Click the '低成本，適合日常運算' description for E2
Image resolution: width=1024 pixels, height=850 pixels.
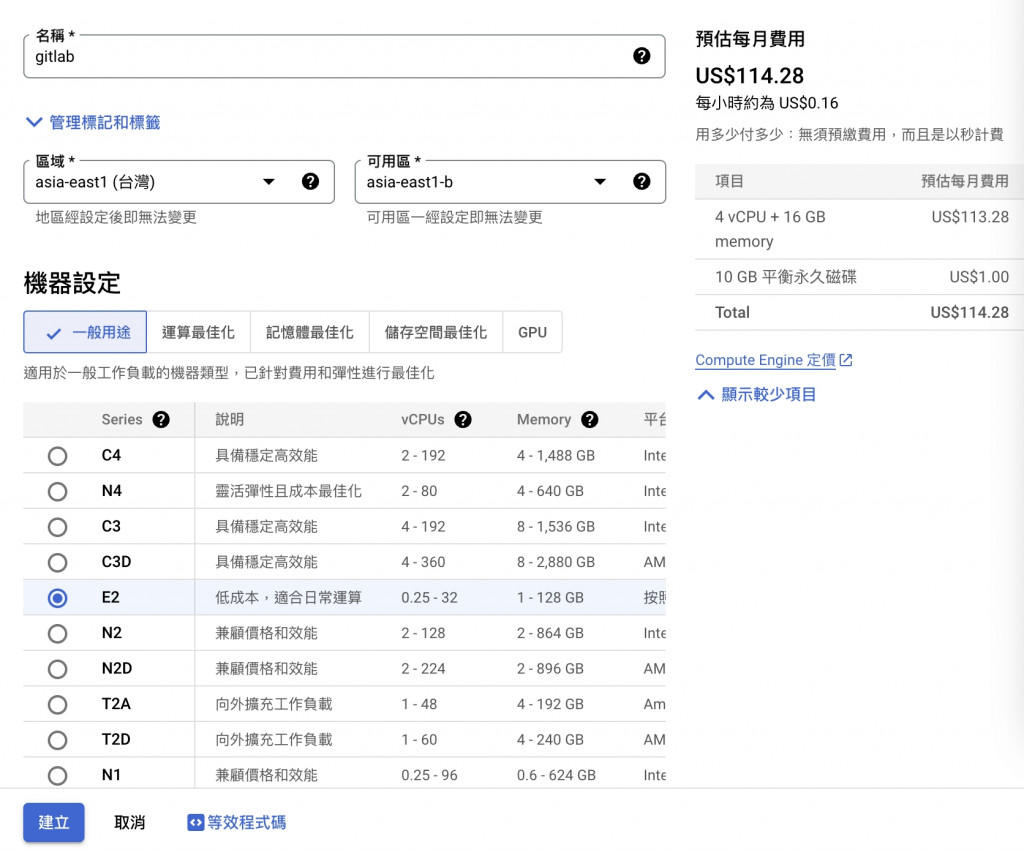(288, 597)
